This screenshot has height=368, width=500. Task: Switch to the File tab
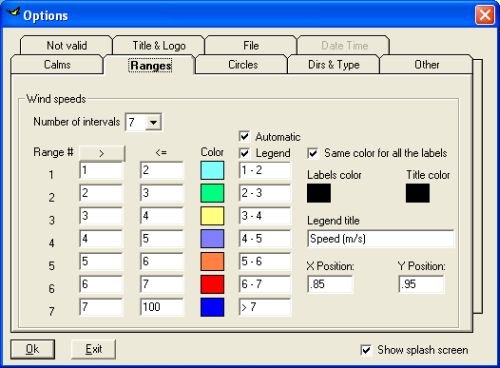click(x=251, y=45)
